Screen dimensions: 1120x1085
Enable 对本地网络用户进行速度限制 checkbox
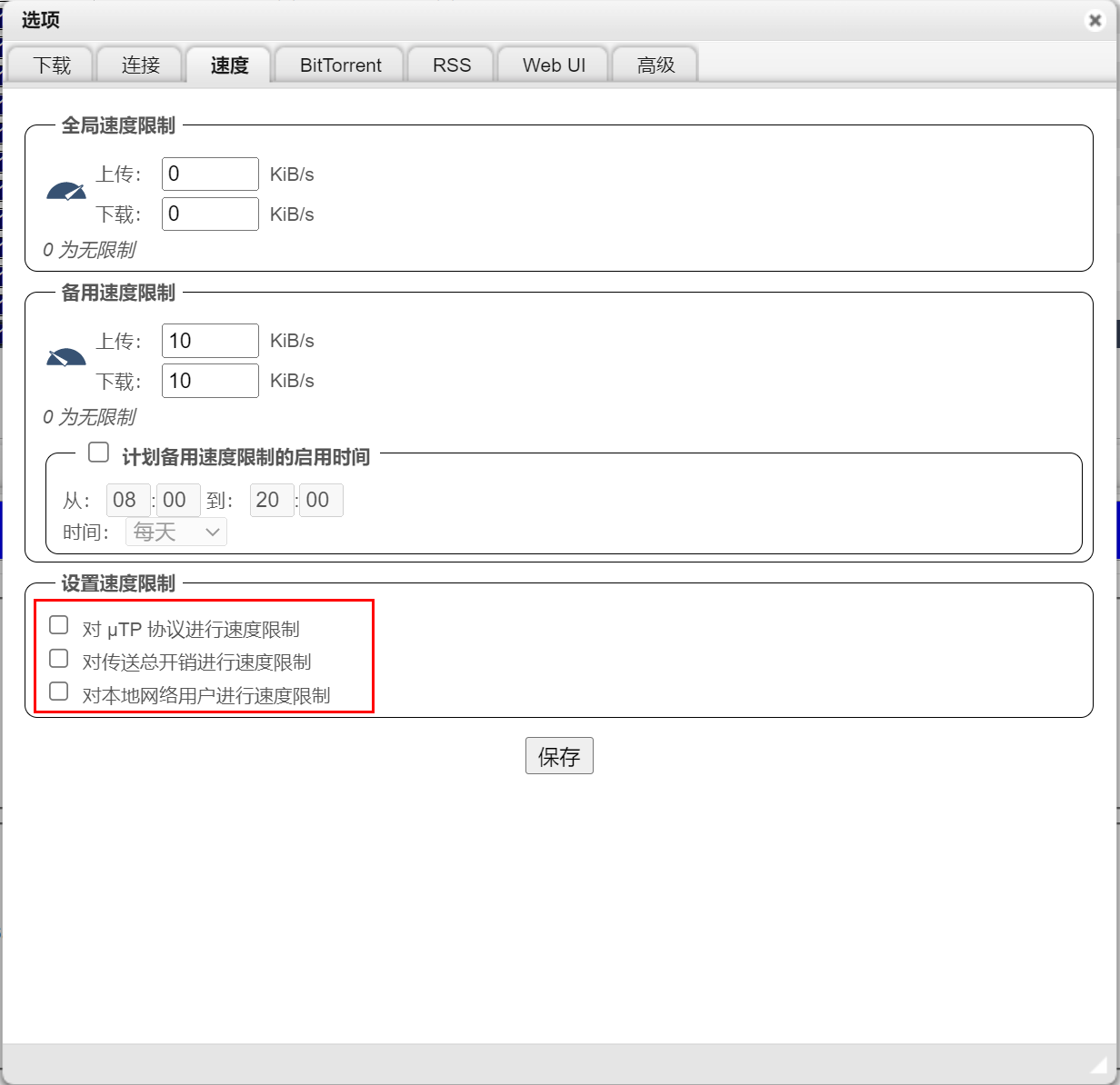(59, 692)
